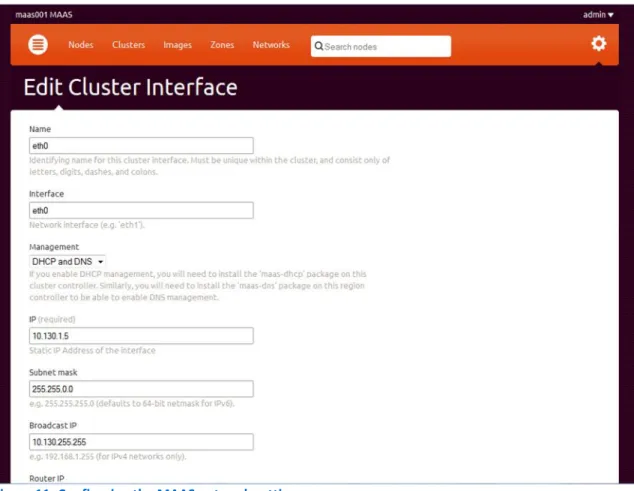Expand the Management DHCP and DNS dropdown
The height and width of the screenshot is (491, 634).
point(68,262)
